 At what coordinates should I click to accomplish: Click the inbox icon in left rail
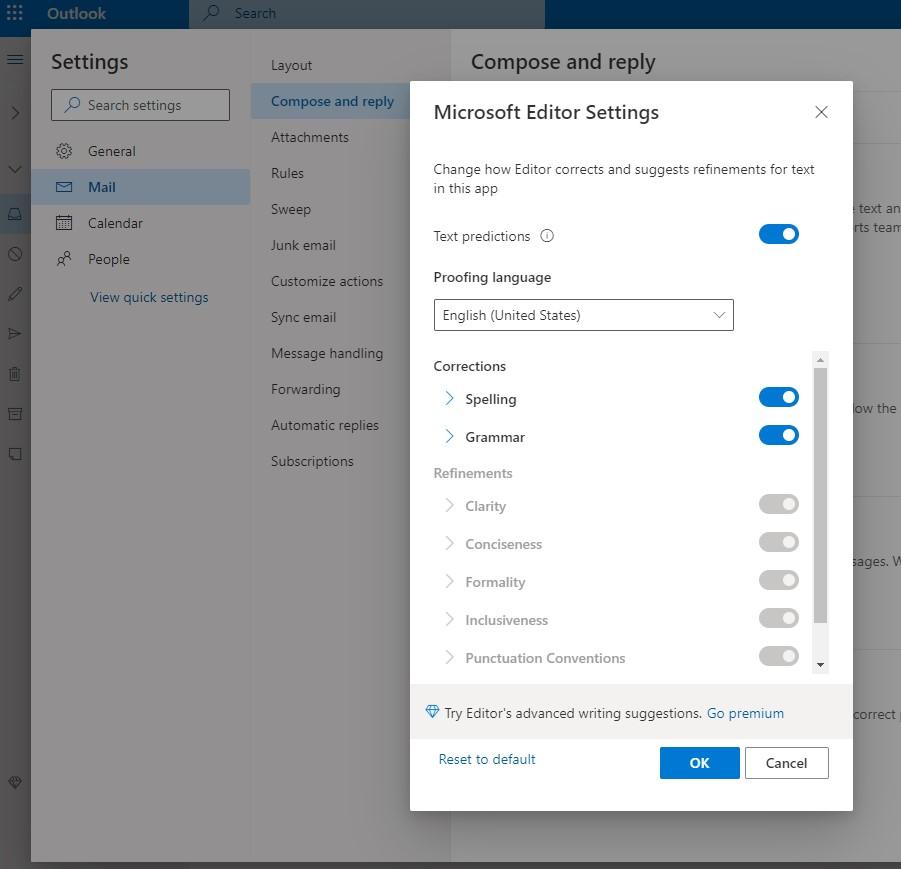15,214
